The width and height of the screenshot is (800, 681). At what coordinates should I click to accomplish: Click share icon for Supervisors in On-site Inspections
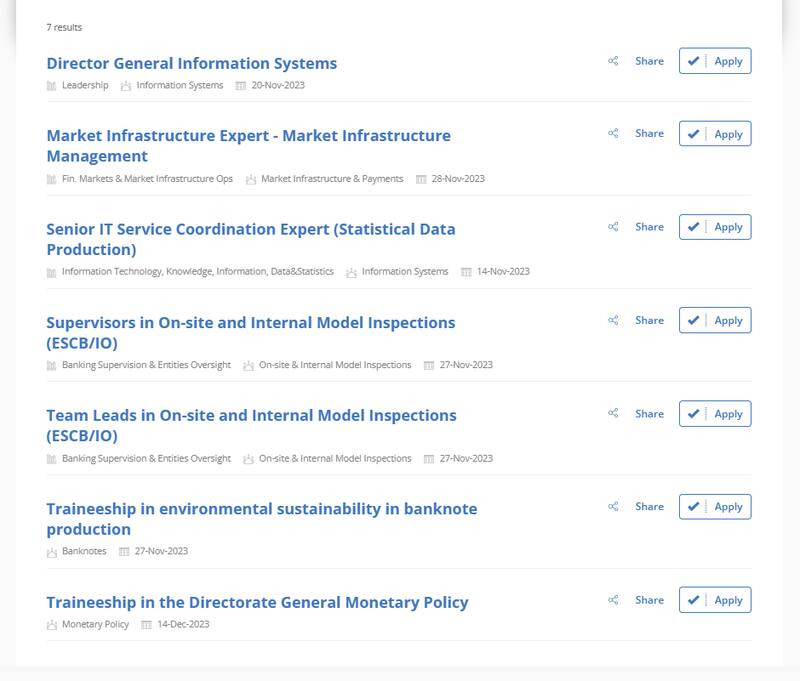[613, 320]
